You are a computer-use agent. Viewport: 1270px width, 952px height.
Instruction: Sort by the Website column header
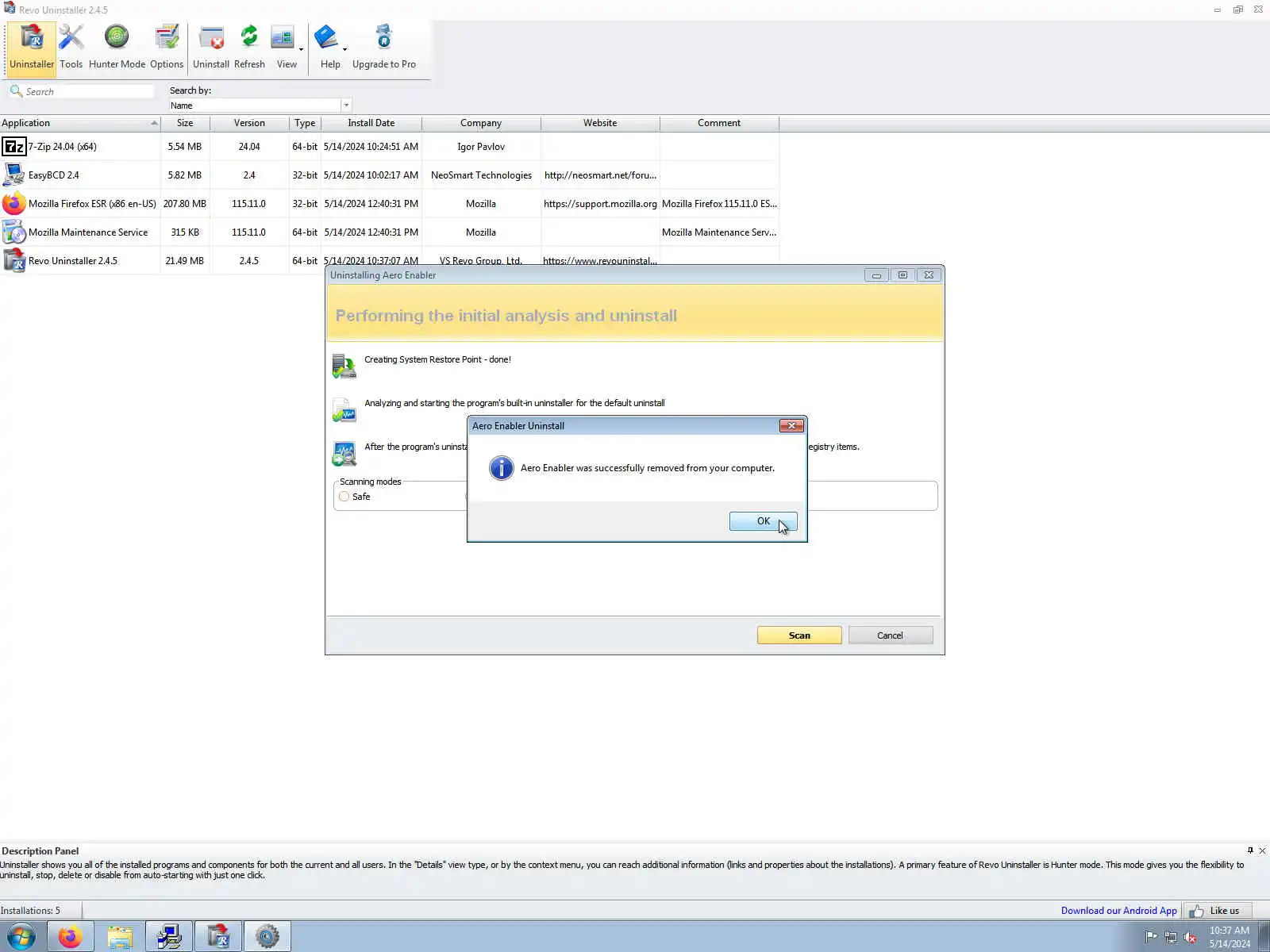pos(600,123)
